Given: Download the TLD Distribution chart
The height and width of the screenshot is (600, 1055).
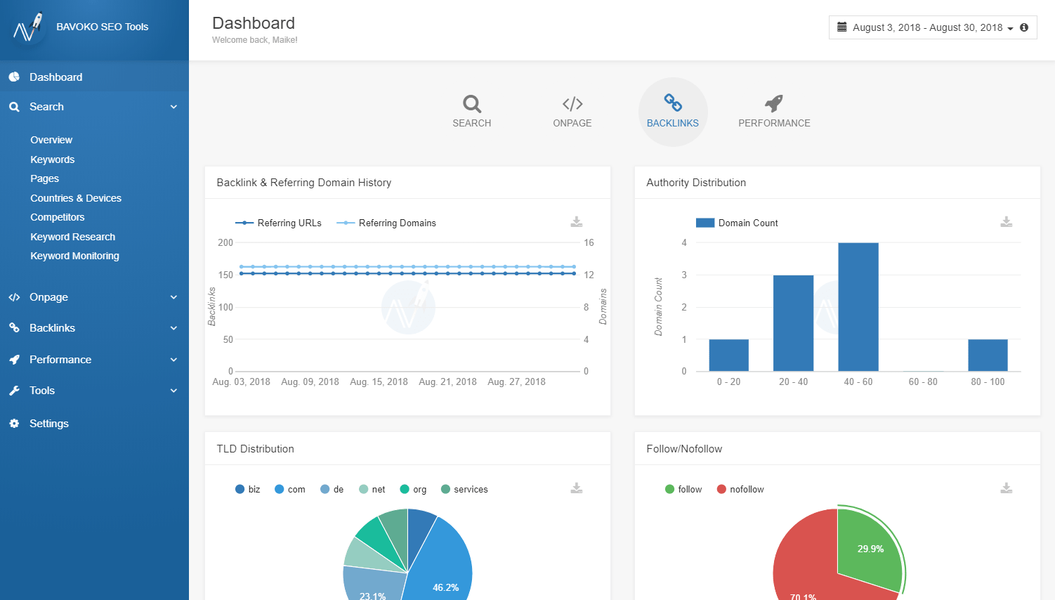Looking at the screenshot, I should point(577,488).
